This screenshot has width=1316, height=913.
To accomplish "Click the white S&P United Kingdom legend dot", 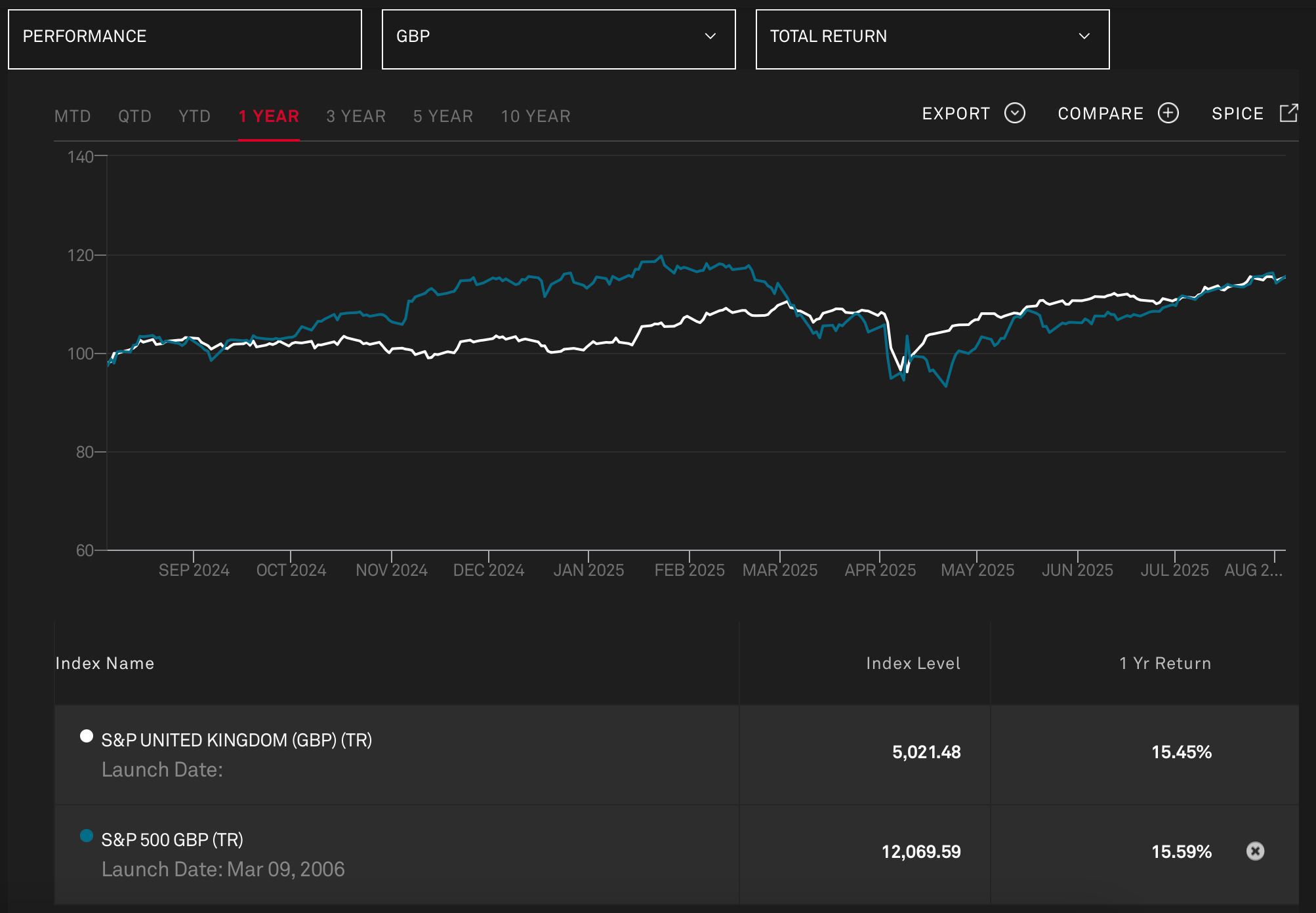I will point(86,736).
